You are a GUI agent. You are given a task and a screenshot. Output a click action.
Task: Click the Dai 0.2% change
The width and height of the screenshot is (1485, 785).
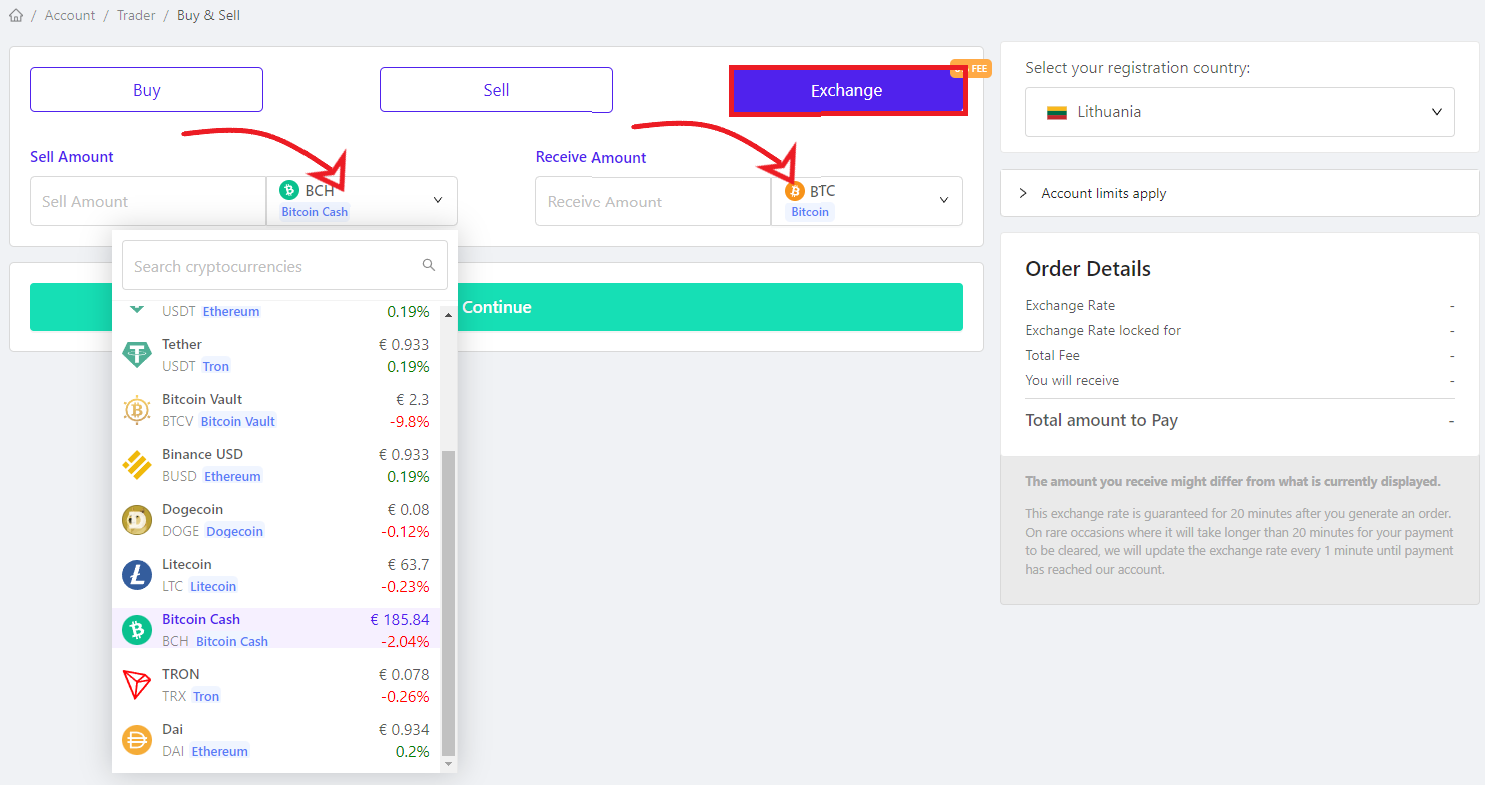click(413, 751)
